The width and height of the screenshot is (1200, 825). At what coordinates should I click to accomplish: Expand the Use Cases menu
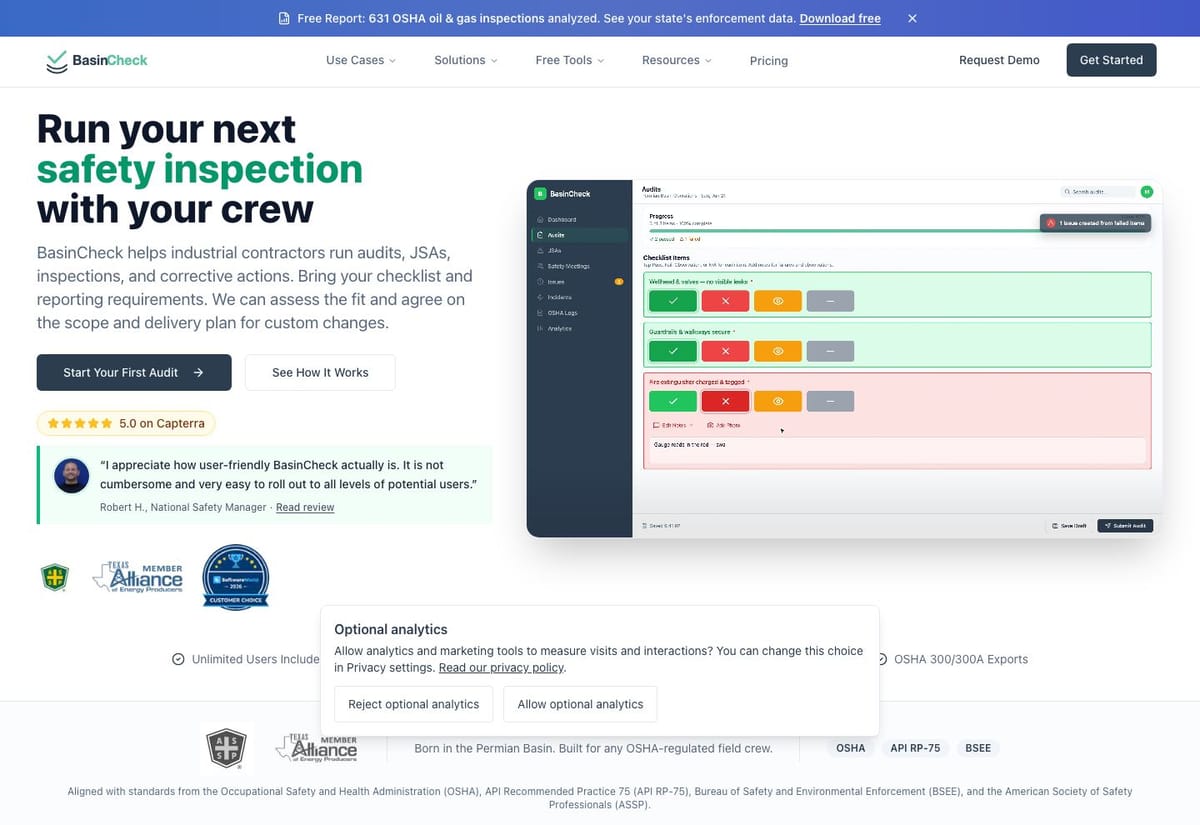(x=361, y=60)
